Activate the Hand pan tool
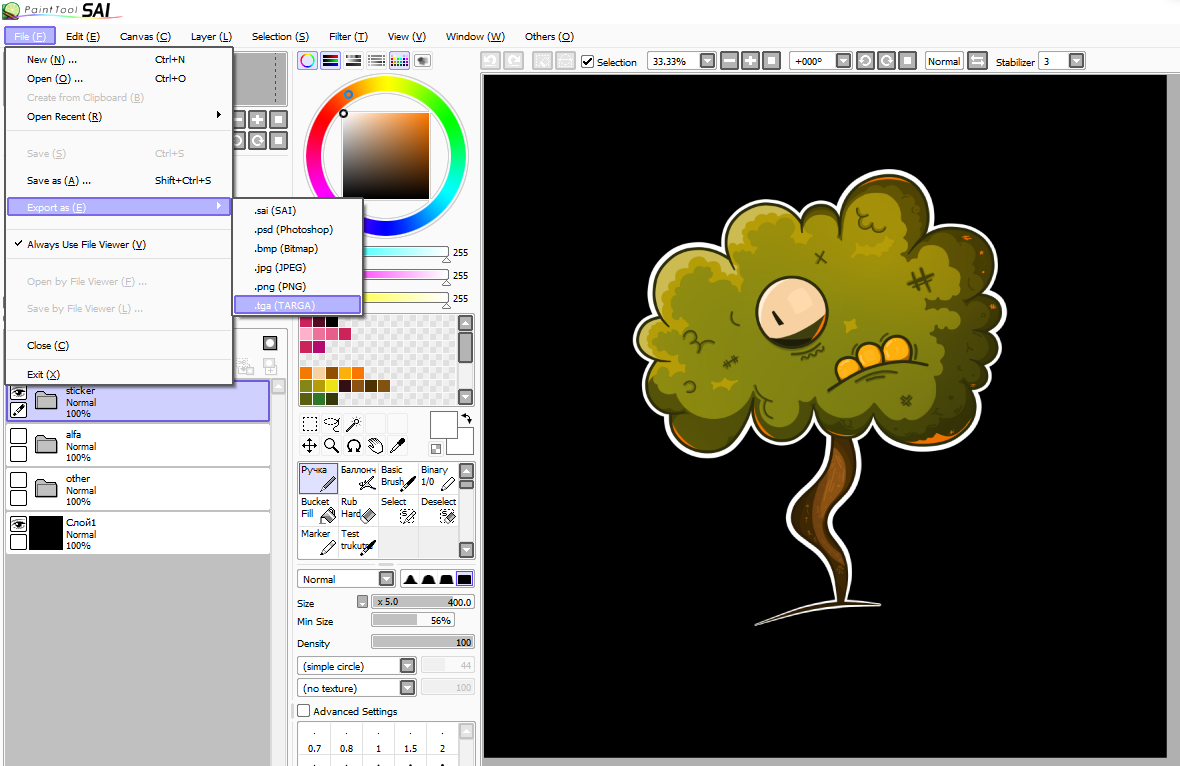This screenshot has height=766, width=1180. (375, 445)
